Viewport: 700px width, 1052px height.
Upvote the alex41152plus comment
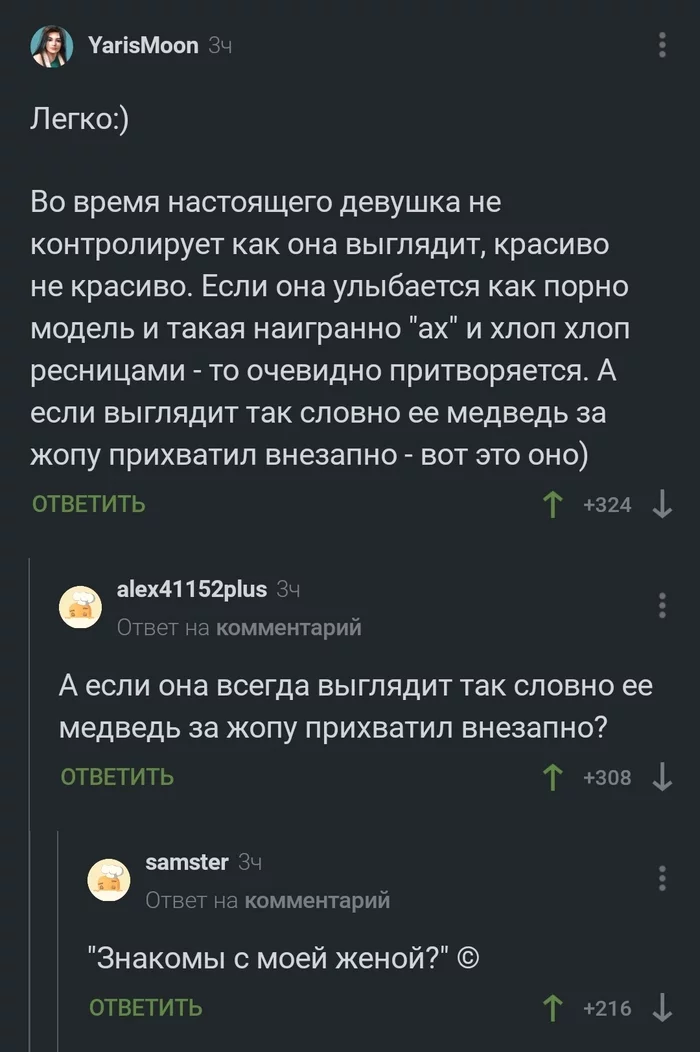(552, 777)
